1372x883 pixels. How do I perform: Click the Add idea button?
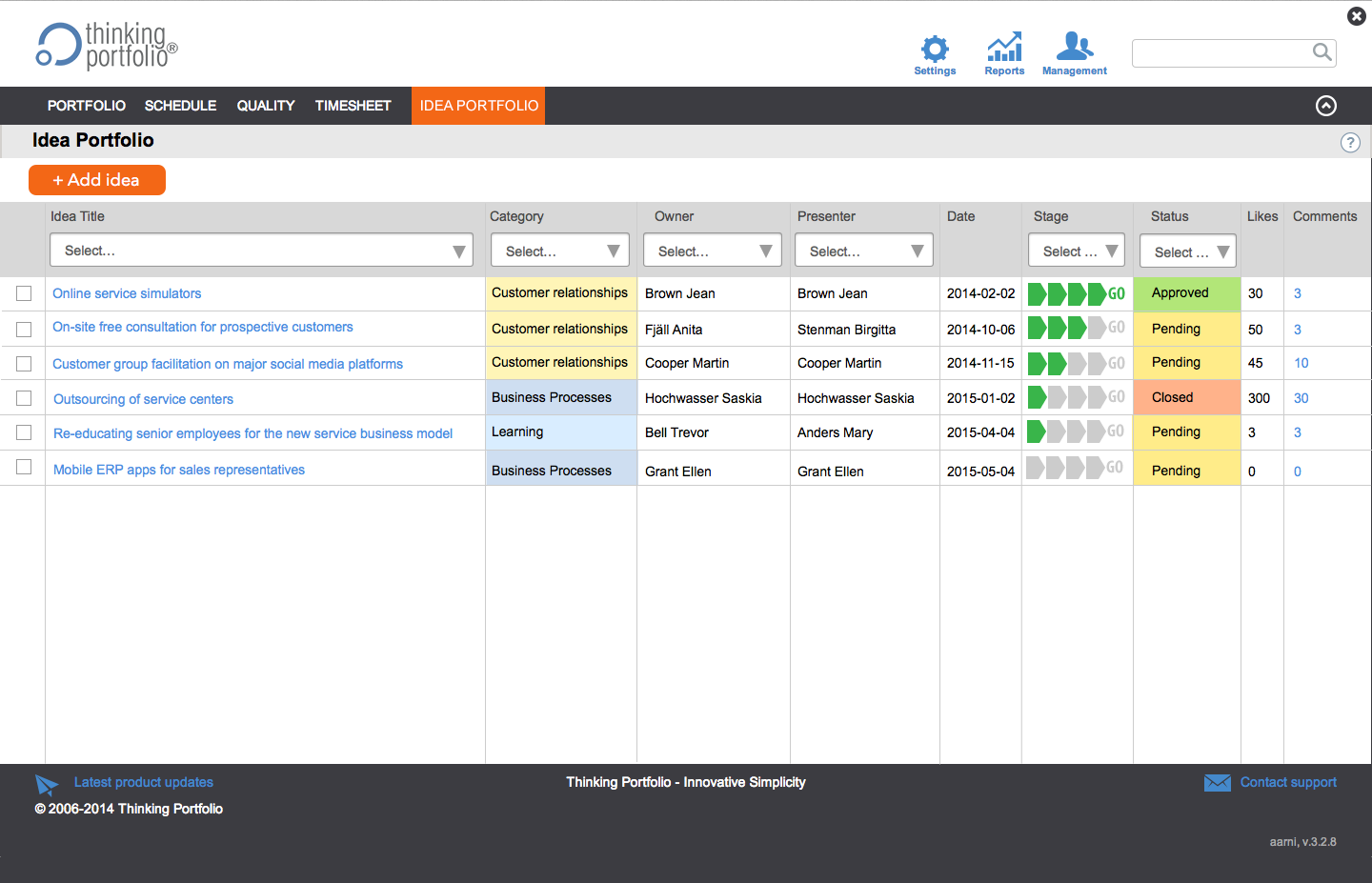click(97, 180)
